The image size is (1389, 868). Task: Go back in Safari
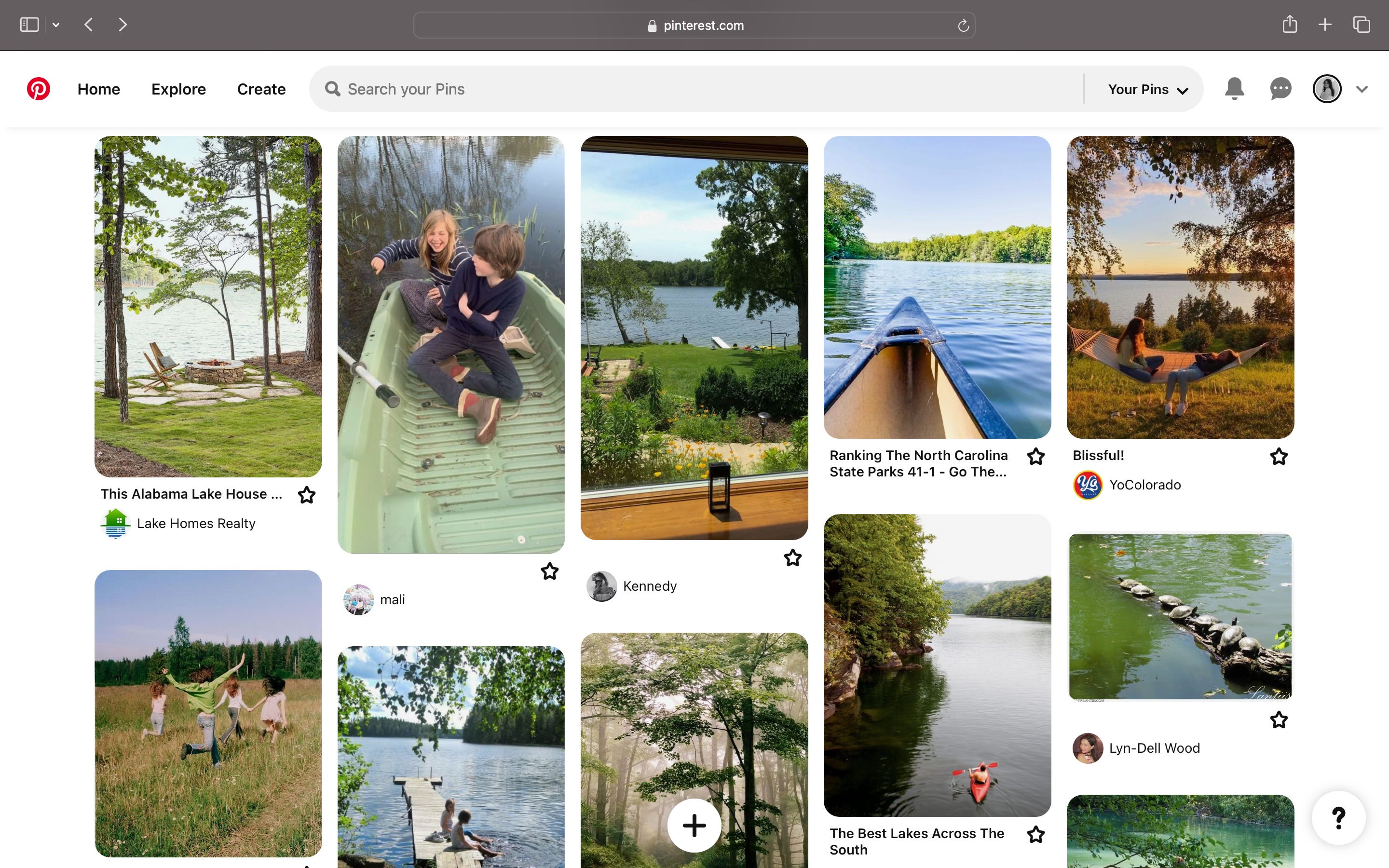pos(88,25)
